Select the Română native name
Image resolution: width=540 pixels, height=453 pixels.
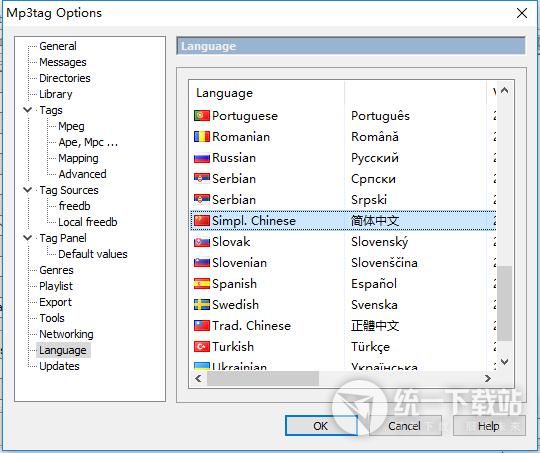pyautogui.click(x=375, y=137)
